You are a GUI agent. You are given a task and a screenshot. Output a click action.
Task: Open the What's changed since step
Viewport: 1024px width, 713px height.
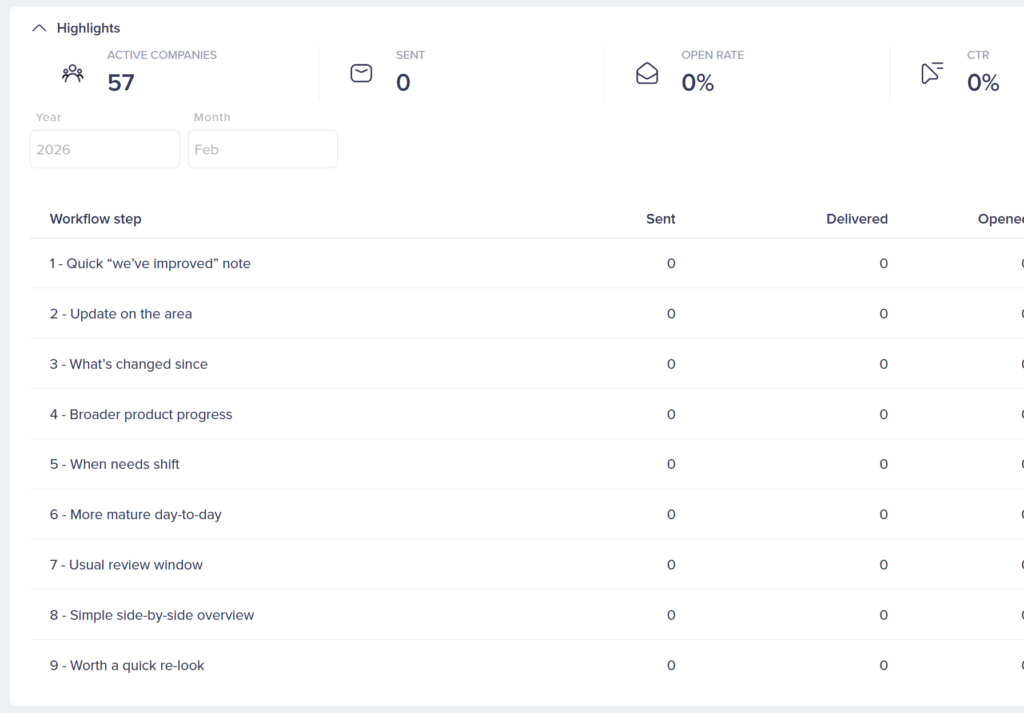coord(129,364)
